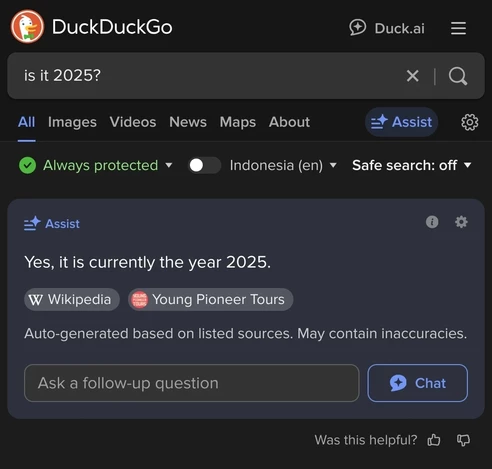Open the Wikipedia source chip
The width and height of the screenshot is (492, 469).
click(x=72, y=299)
